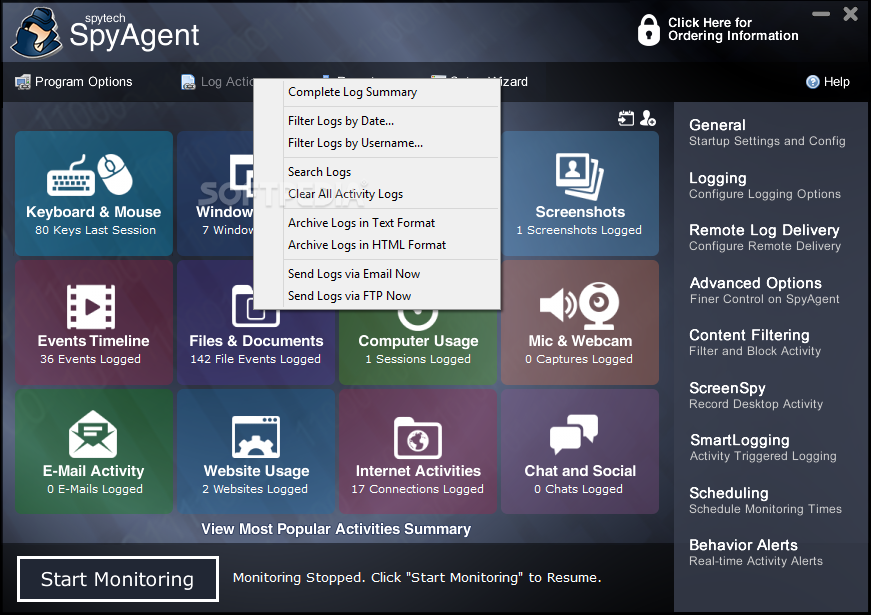Click the Program Options computer icon
This screenshot has height=615, width=871.
23,82
